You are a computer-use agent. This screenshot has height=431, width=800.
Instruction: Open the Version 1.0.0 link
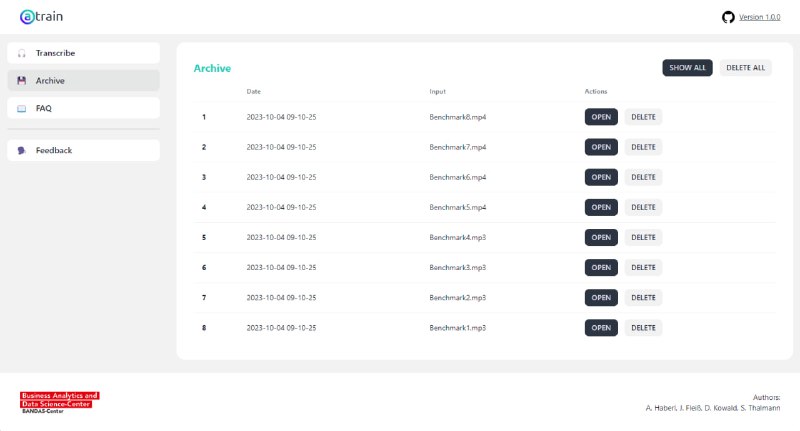click(760, 17)
